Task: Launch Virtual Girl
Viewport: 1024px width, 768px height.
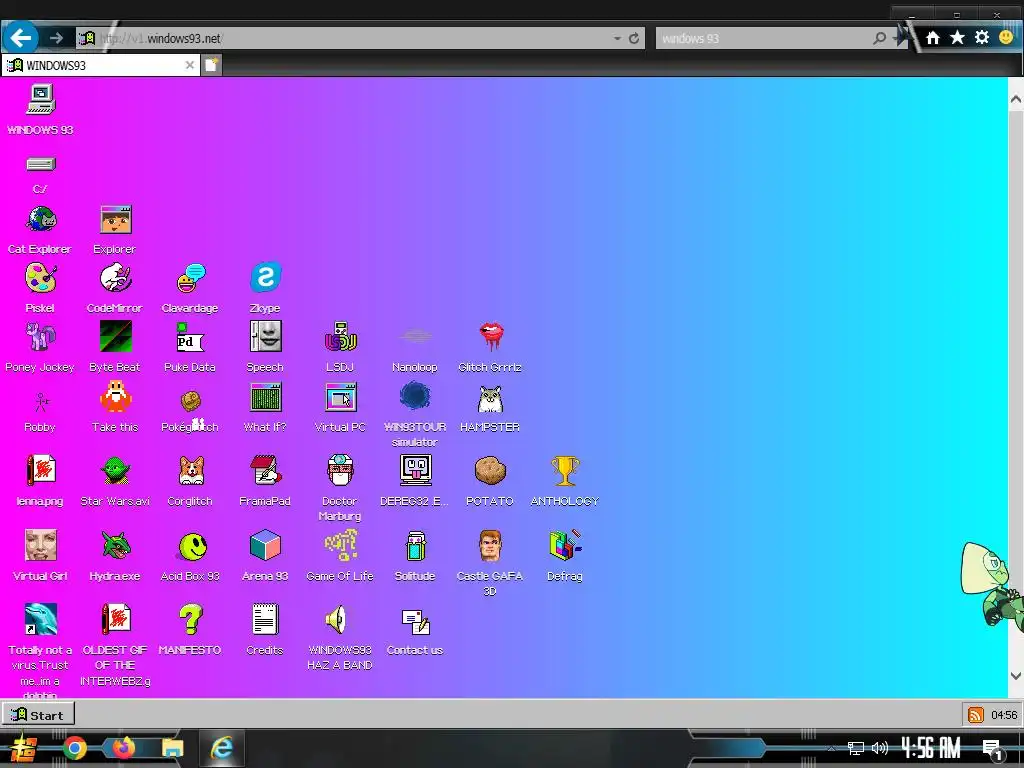Action: tap(40, 545)
